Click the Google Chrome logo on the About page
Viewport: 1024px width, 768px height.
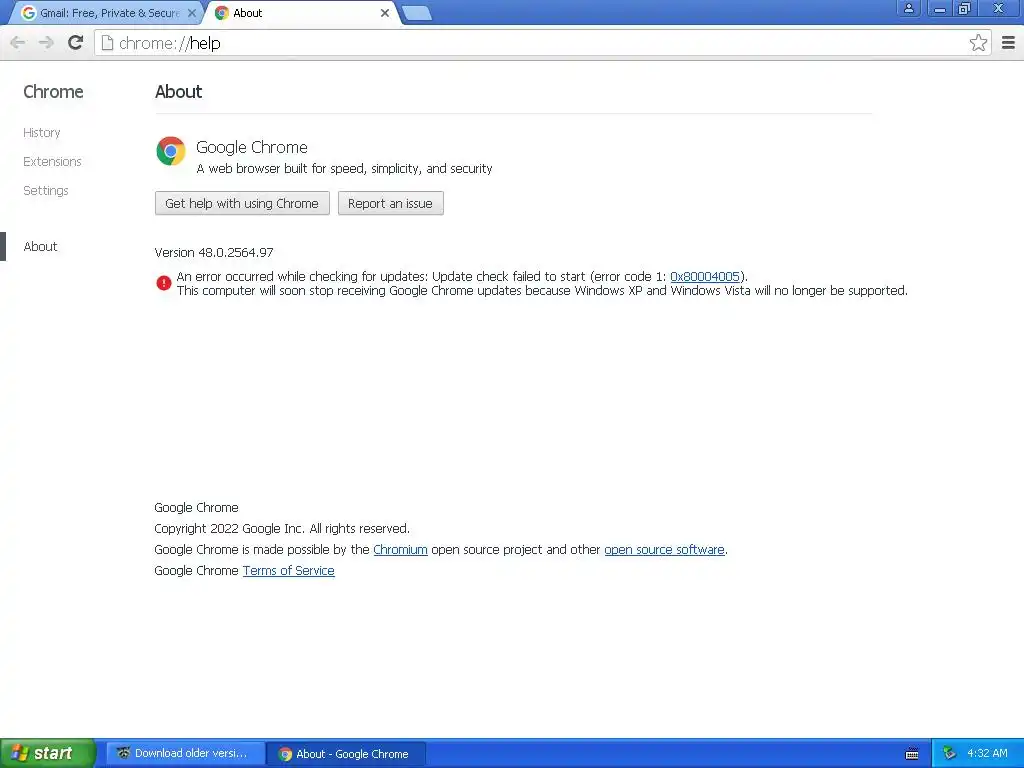point(170,151)
